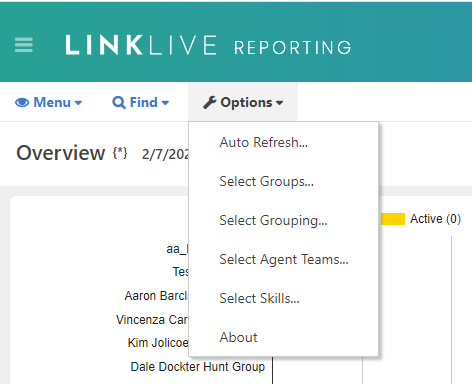This screenshot has width=472, height=384.
Task: Open the About menu item
Action: (x=238, y=337)
